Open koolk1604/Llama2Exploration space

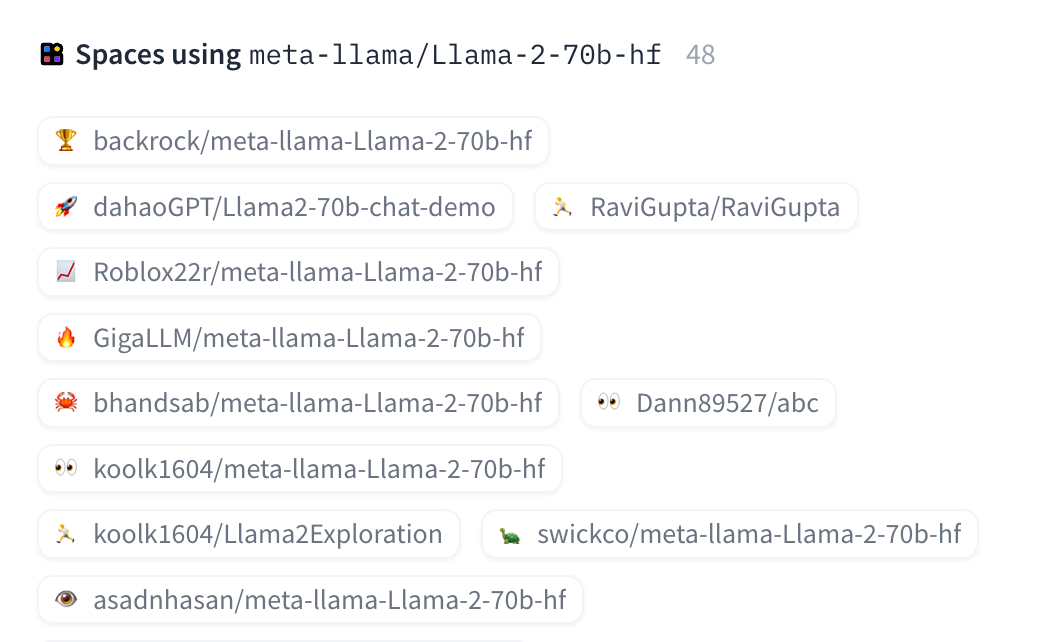point(267,535)
